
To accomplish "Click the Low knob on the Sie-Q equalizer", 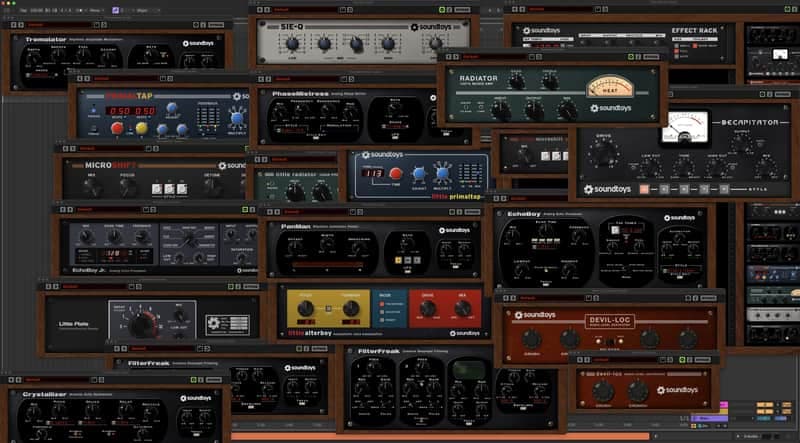I will (x=292, y=43).
